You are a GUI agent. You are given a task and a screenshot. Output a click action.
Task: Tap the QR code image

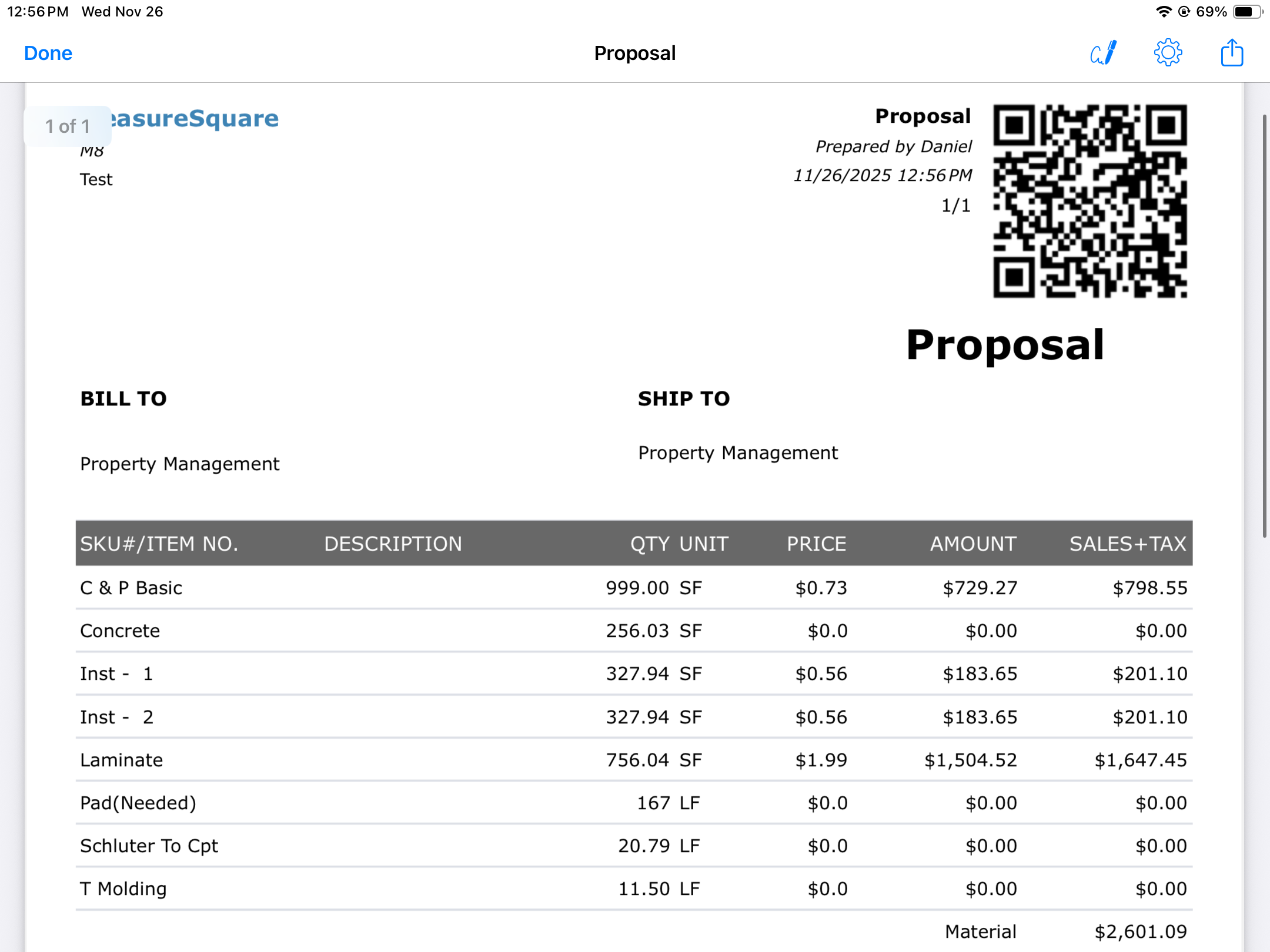[x=1089, y=201]
